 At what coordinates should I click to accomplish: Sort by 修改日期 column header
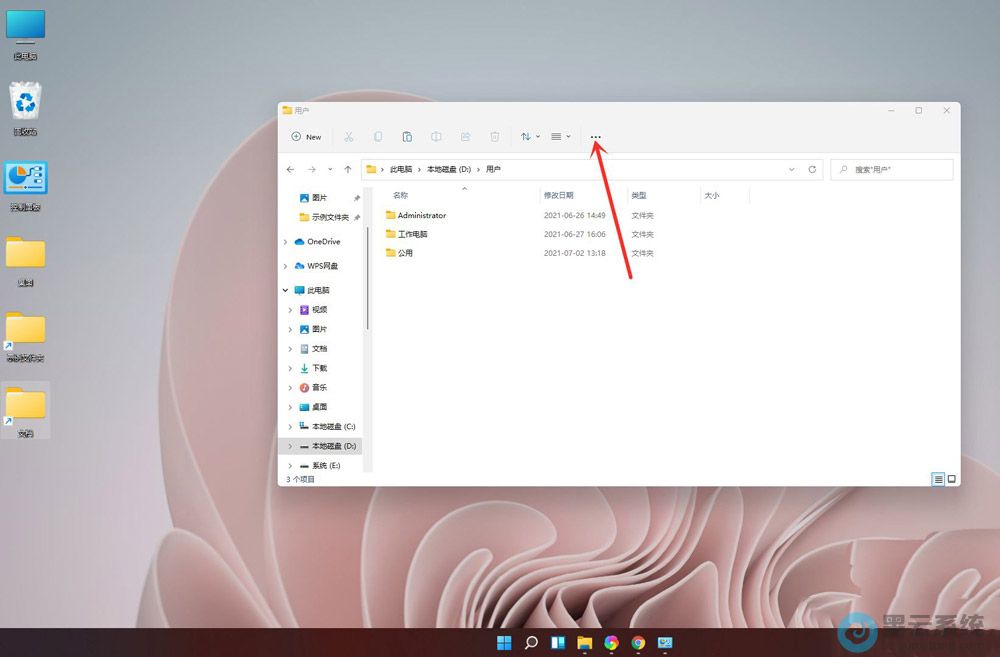(x=559, y=196)
